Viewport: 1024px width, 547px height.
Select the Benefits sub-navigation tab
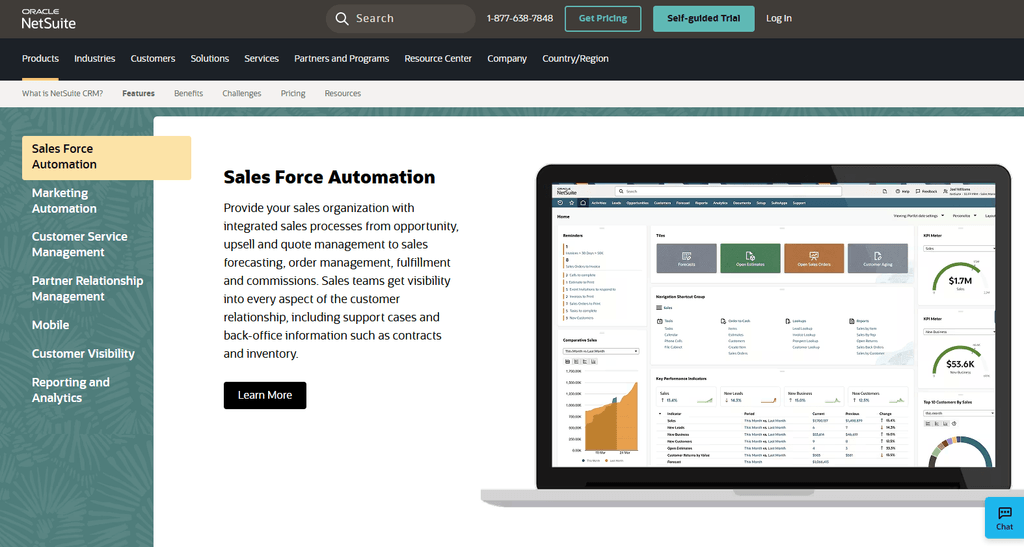tap(189, 93)
